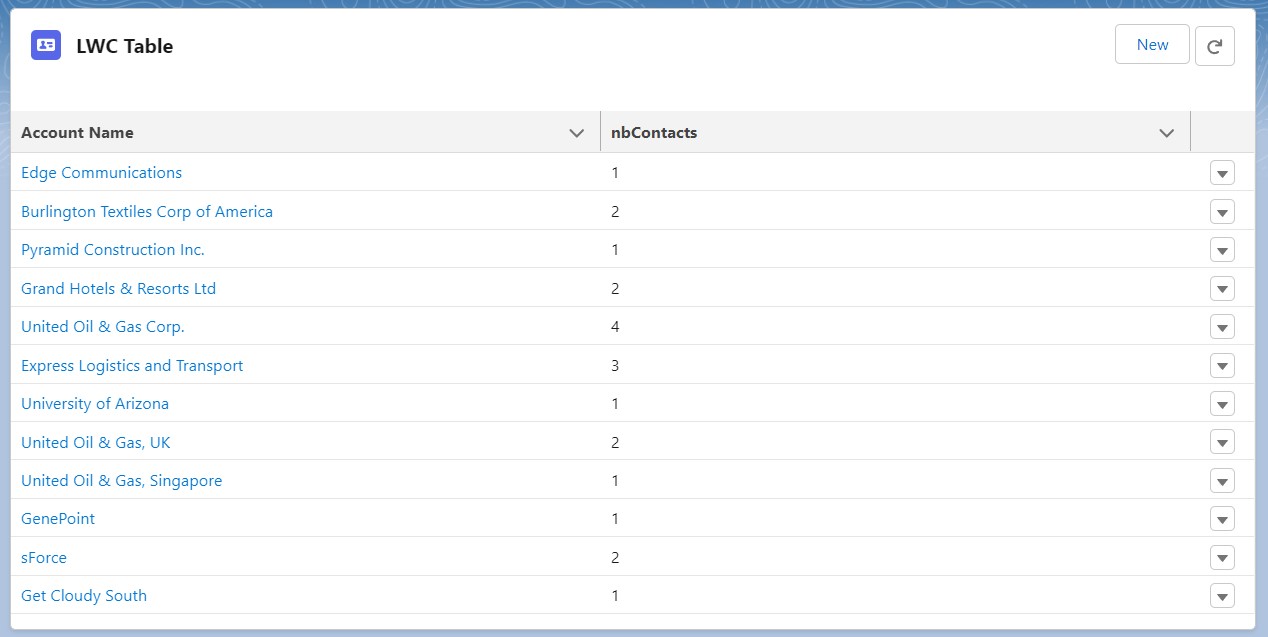The height and width of the screenshot is (637, 1268).
Task: Open United Oil & Gas Corp. link
Action: click(103, 327)
